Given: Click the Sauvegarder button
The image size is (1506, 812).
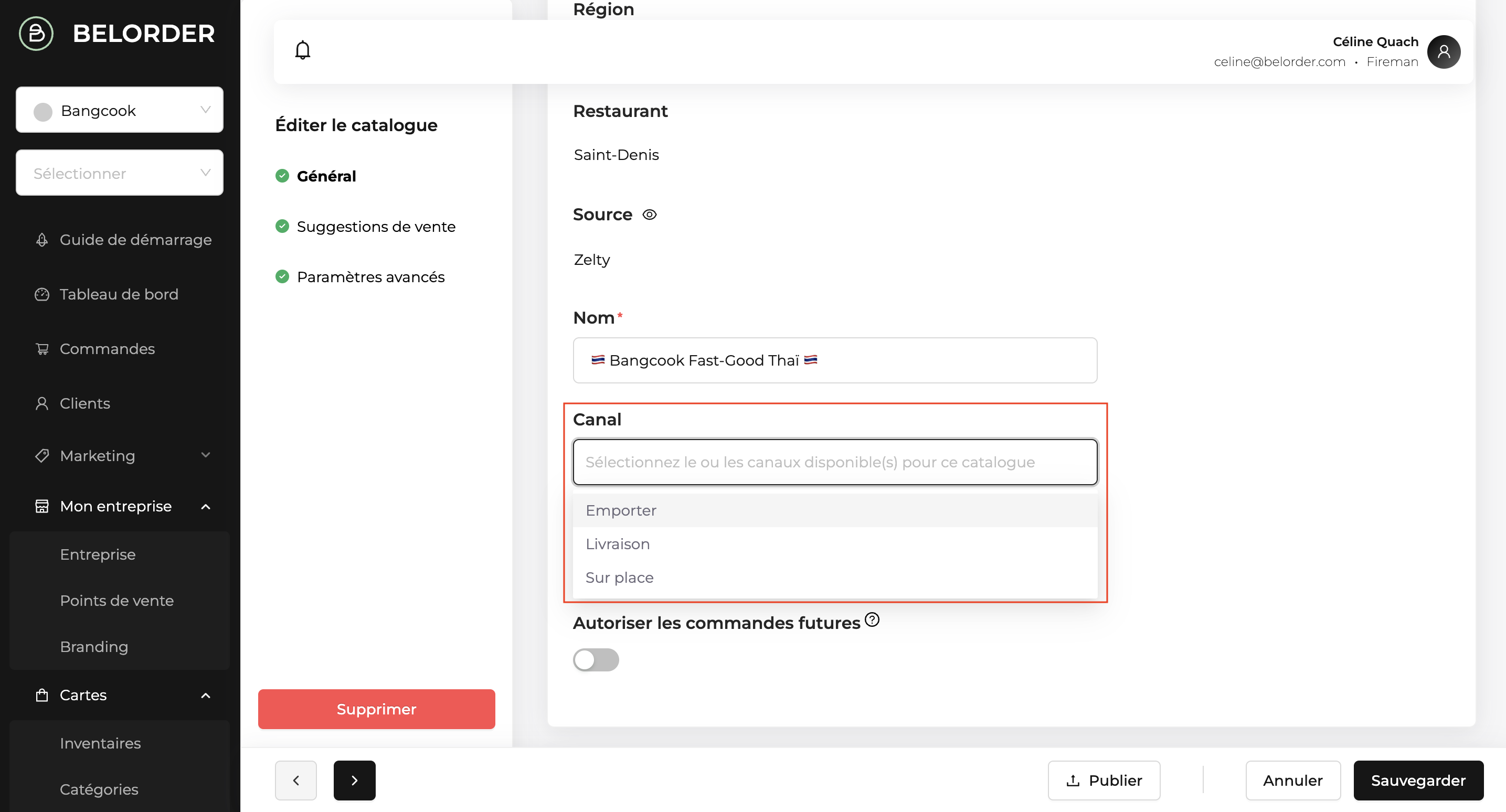Looking at the screenshot, I should [1418, 781].
